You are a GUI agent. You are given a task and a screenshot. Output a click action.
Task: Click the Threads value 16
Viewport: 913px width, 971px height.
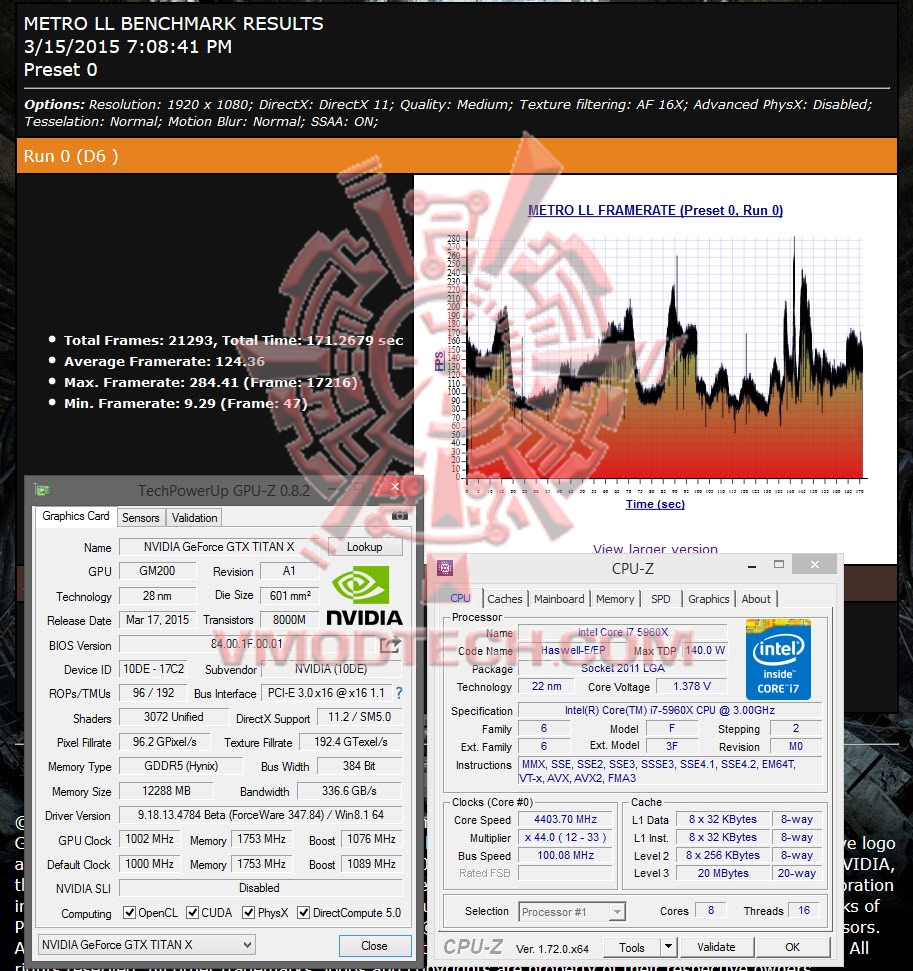(804, 910)
